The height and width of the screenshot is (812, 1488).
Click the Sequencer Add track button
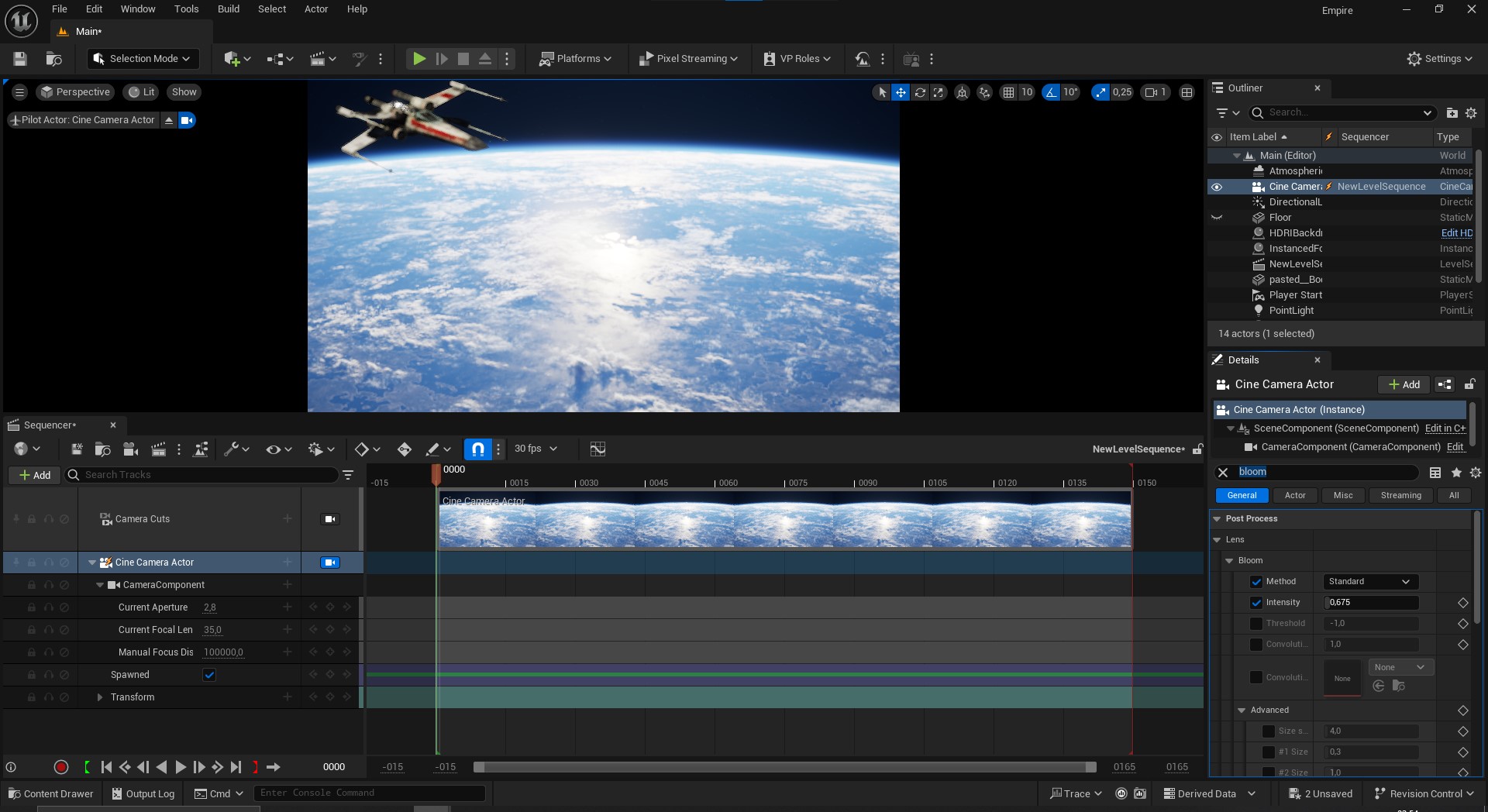coord(35,475)
